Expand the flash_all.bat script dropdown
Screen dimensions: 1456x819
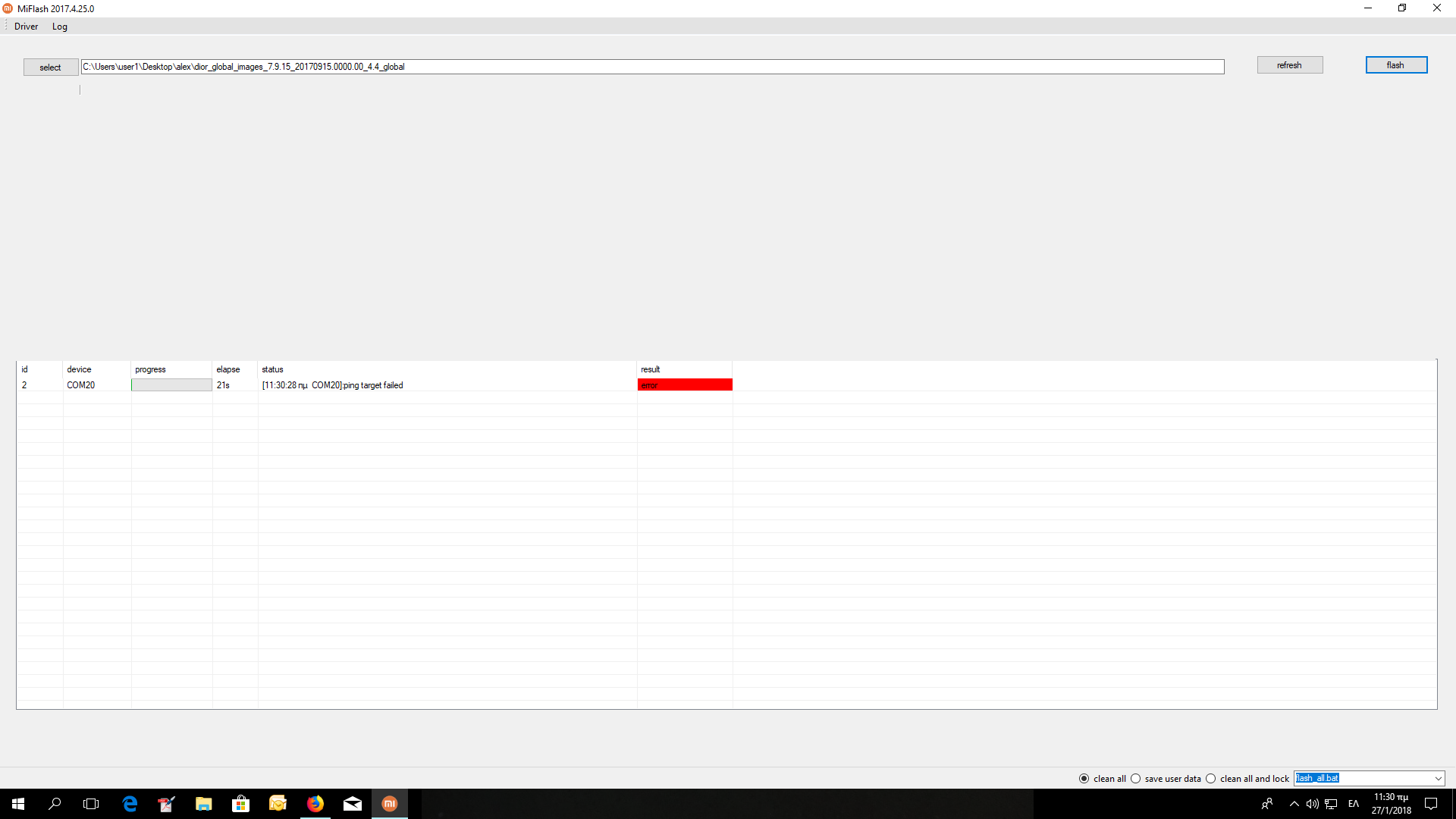tap(1438, 779)
